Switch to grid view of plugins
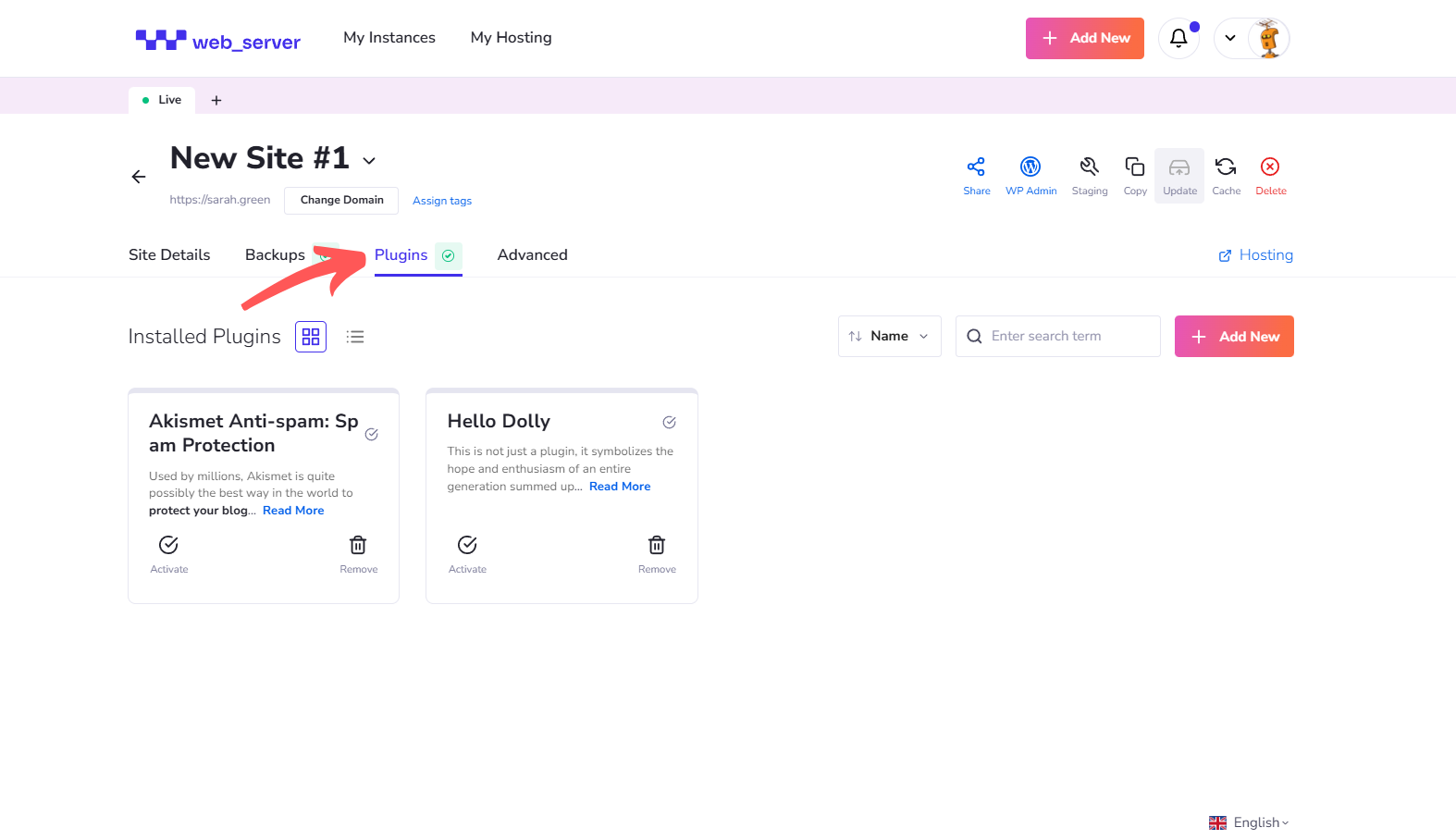The height and width of the screenshot is (840, 1456). tap(311, 337)
